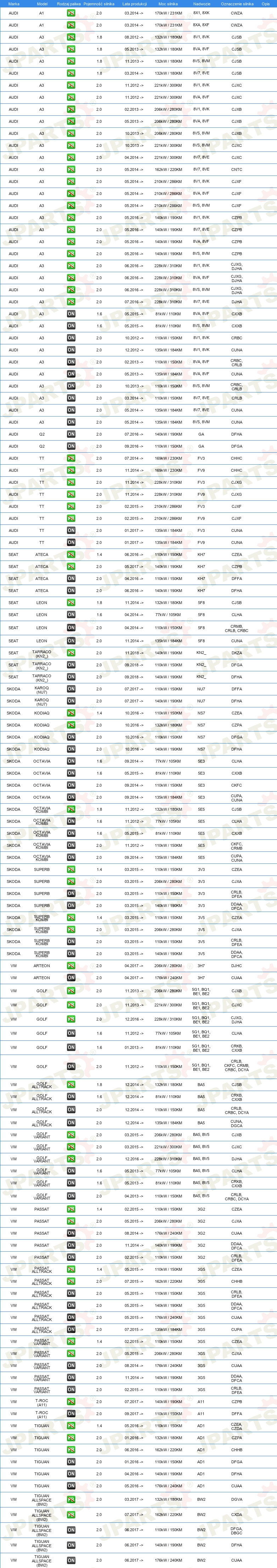This screenshot has width=277, height=1568.
Task: Click diesel ON icon in Seat Tarraco DFGA row
Action: coord(71,665)
